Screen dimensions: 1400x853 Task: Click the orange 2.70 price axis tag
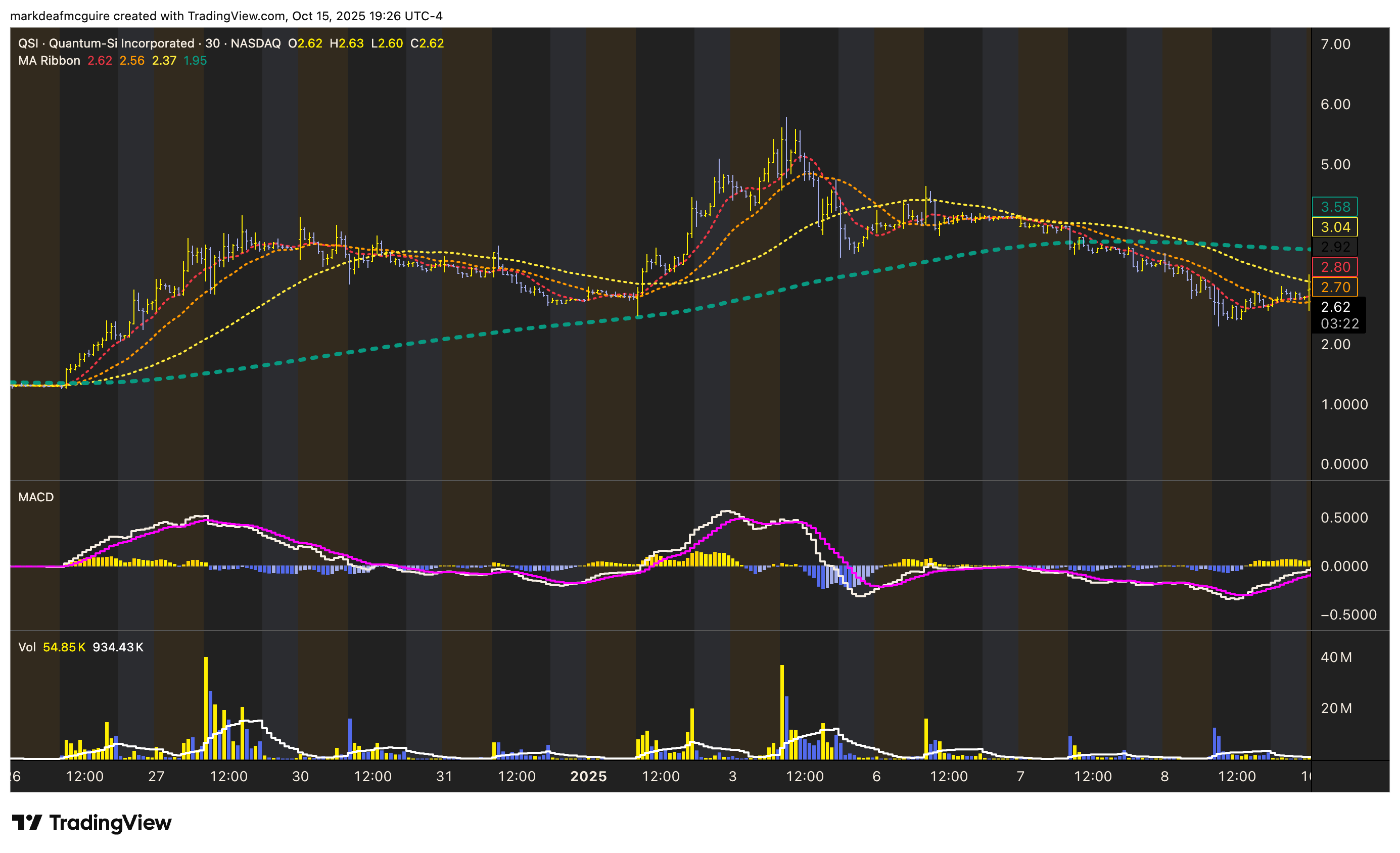tap(1335, 288)
